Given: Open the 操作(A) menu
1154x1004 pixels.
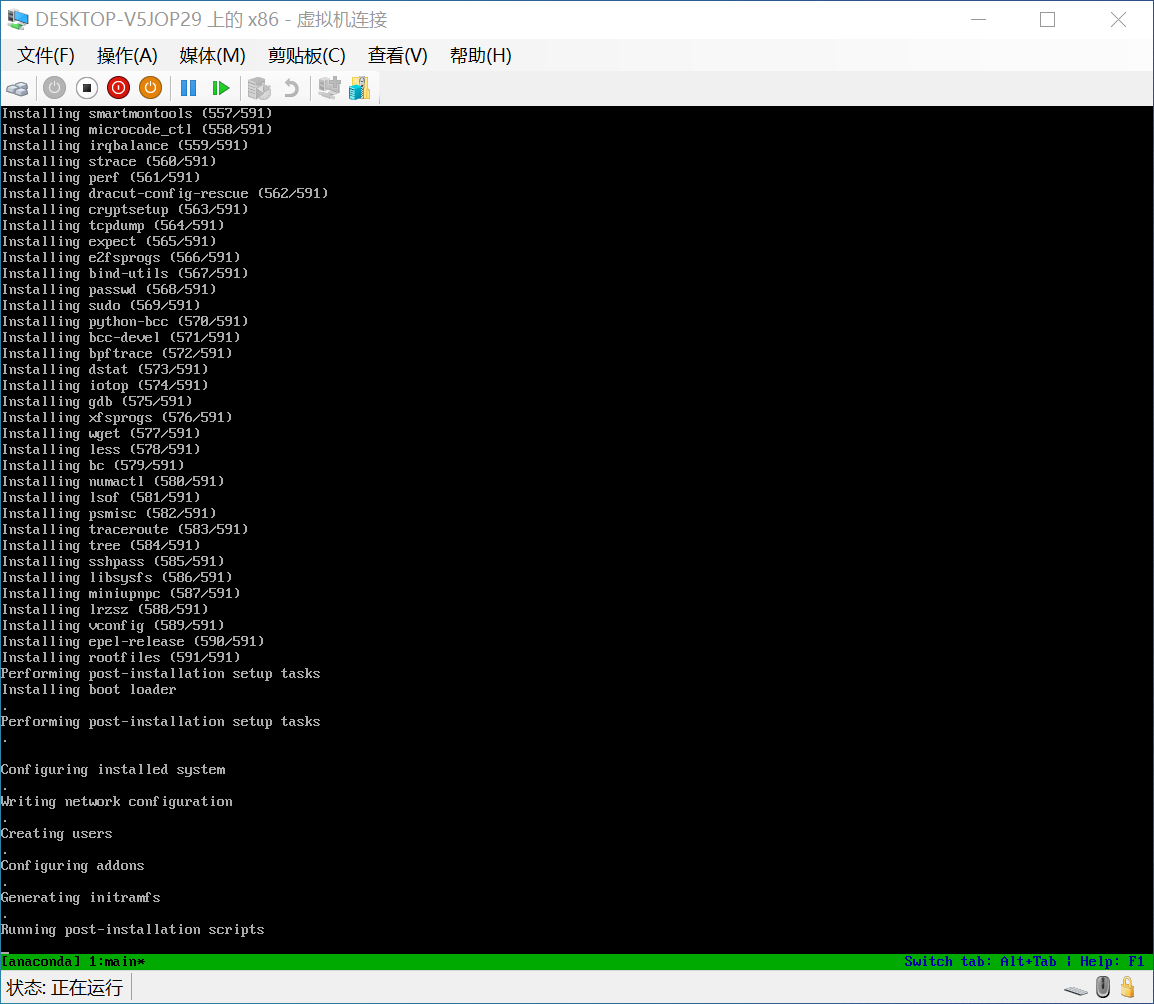Looking at the screenshot, I should (127, 55).
